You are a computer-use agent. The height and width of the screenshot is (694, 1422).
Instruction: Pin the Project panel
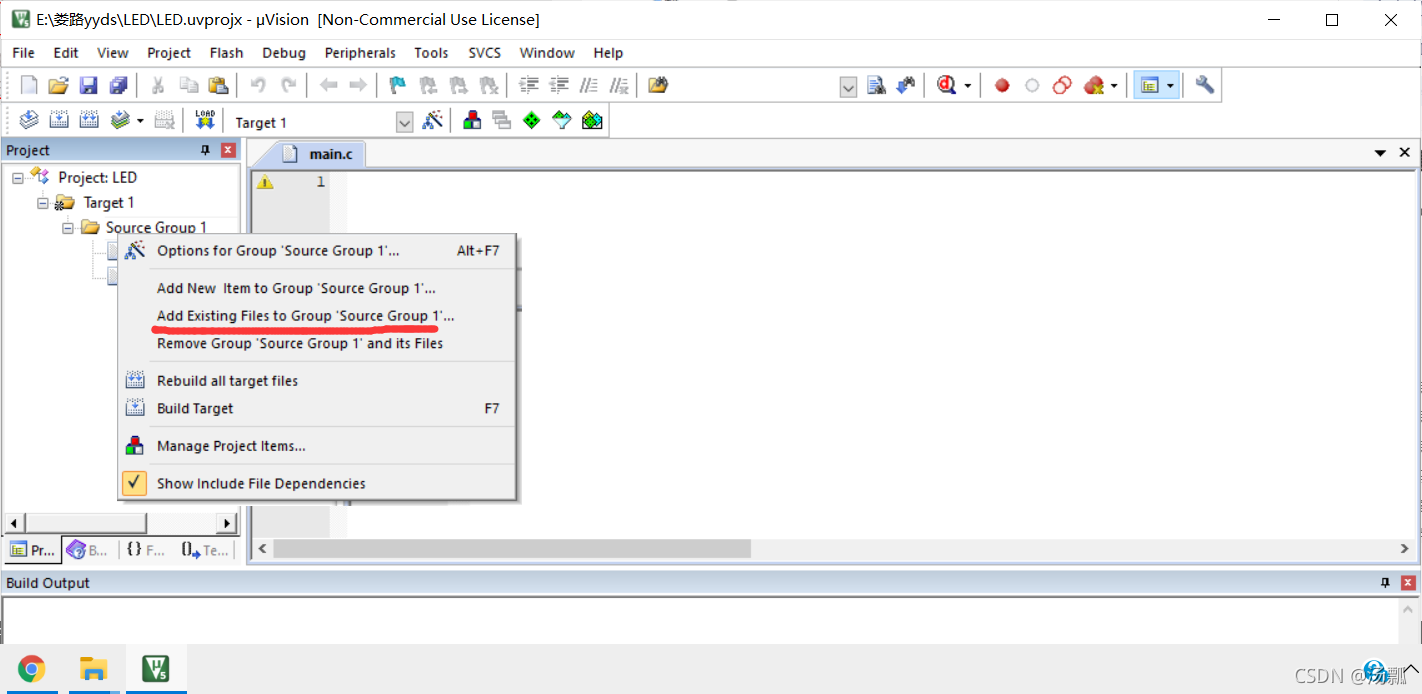point(206,150)
